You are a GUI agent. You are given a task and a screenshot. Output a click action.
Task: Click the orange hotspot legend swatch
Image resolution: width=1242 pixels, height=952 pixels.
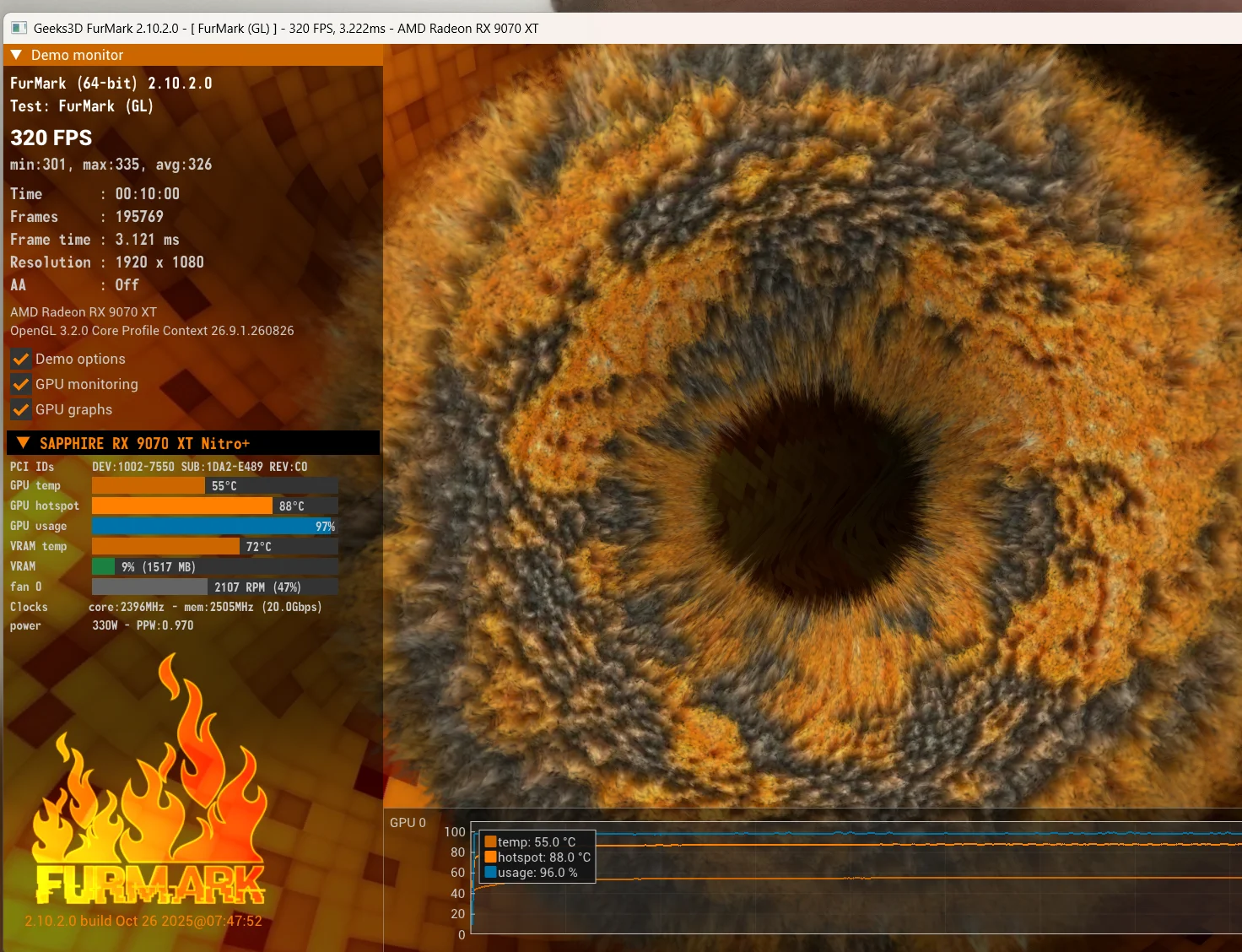tap(490, 857)
